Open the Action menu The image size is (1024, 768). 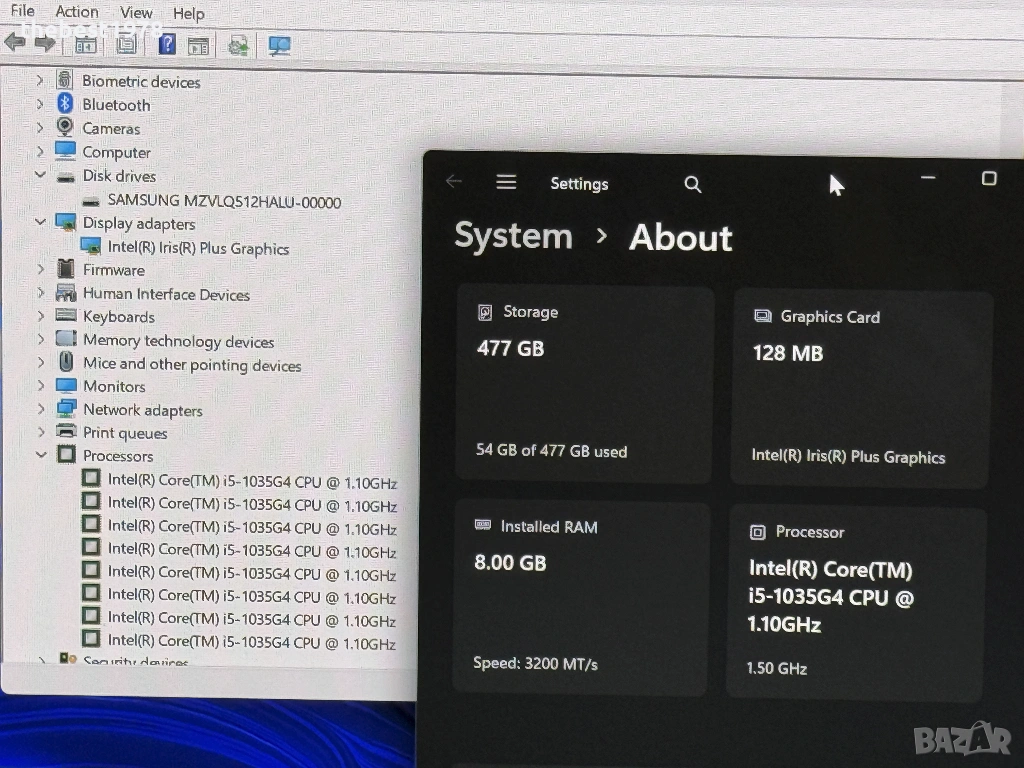coord(77,12)
